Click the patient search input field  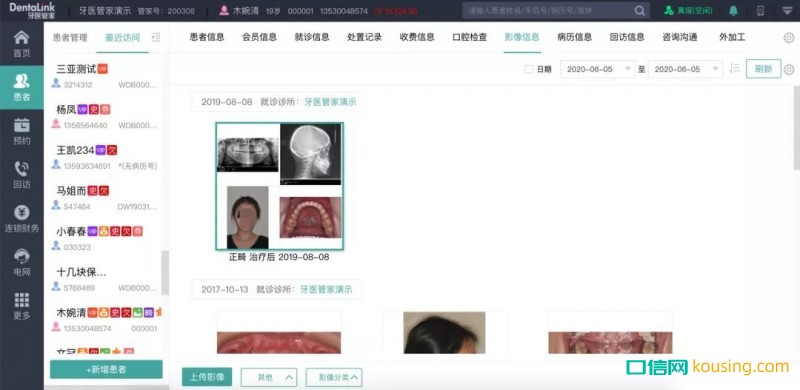pos(548,11)
